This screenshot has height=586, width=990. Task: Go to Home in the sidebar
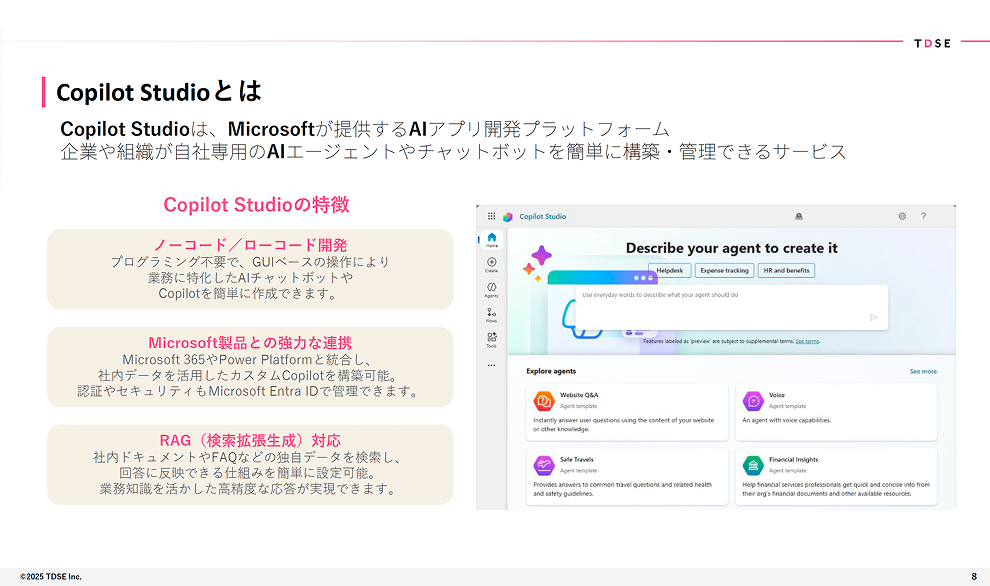click(491, 239)
